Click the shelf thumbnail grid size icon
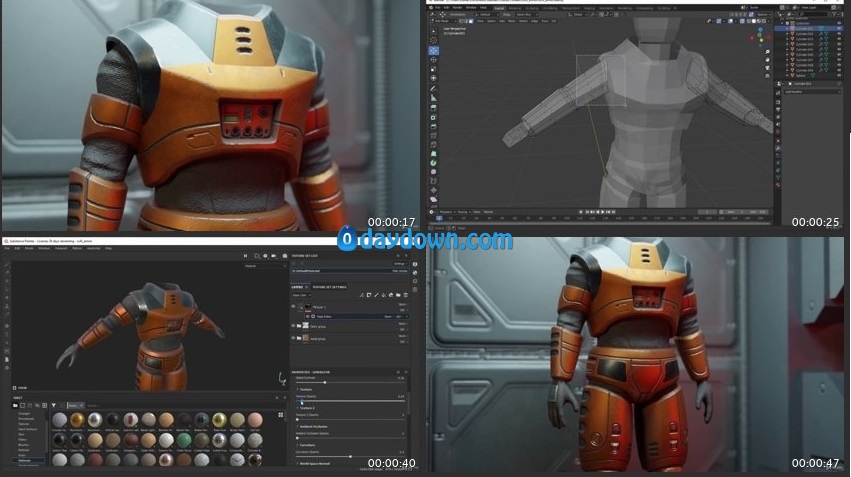851x477 pixels. (281, 415)
